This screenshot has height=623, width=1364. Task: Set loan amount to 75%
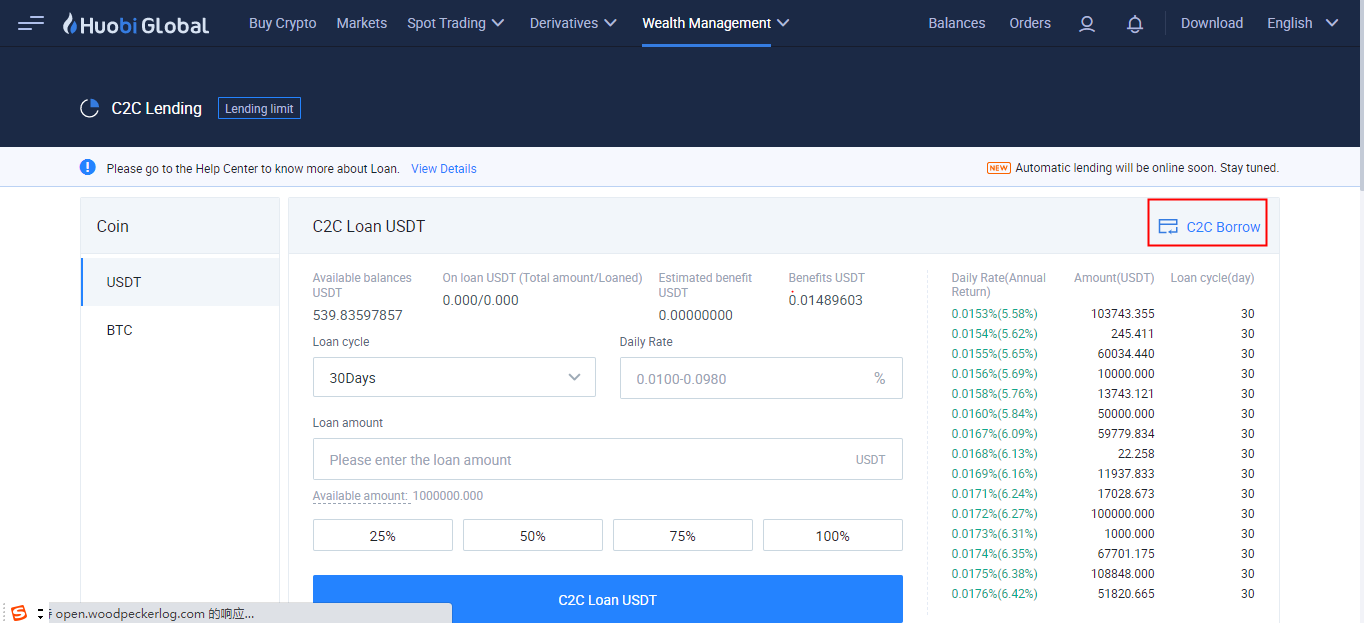[x=683, y=535]
